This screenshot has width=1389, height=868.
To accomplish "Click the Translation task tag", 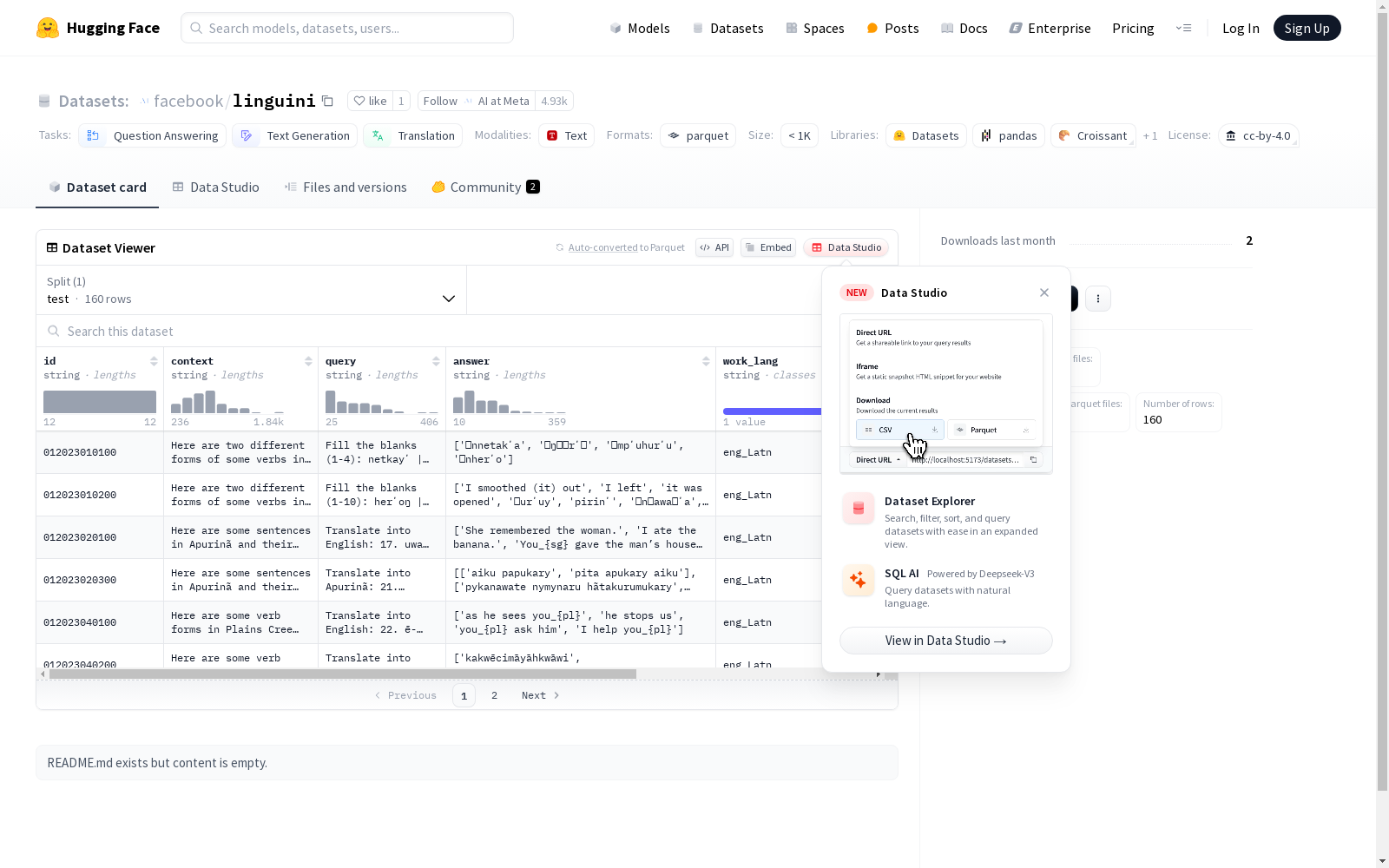I will click(413, 135).
